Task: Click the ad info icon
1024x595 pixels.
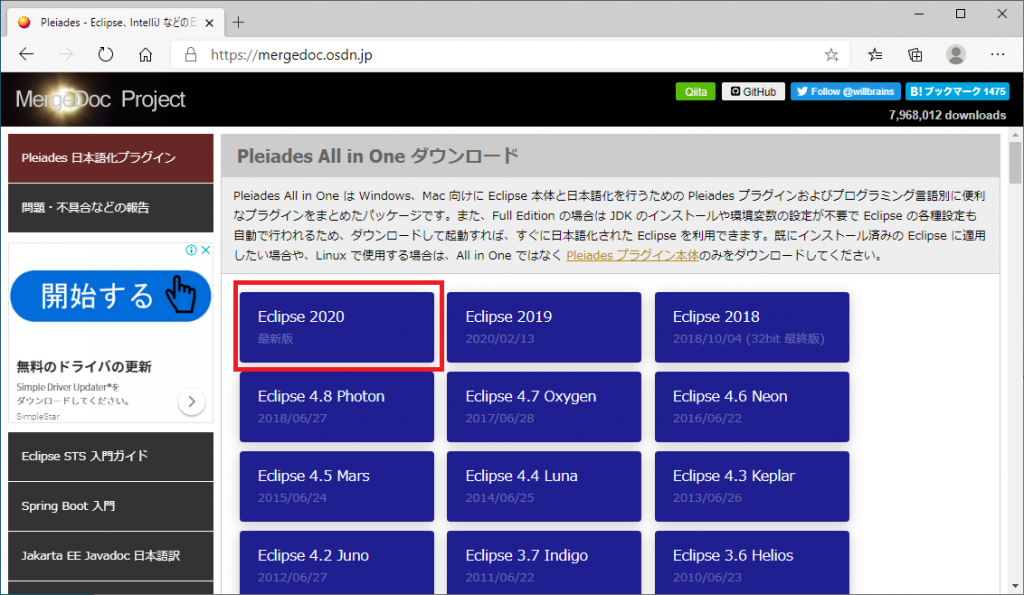Action: (191, 250)
